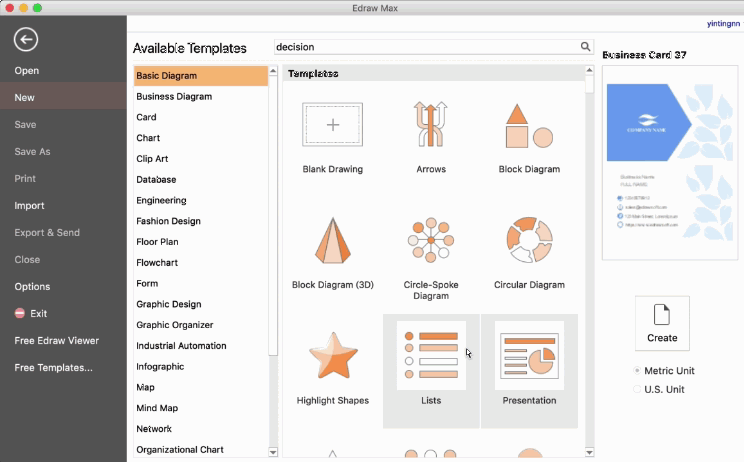This screenshot has width=750, height=462.
Task: Select Basic Diagram category
Action: (x=201, y=76)
